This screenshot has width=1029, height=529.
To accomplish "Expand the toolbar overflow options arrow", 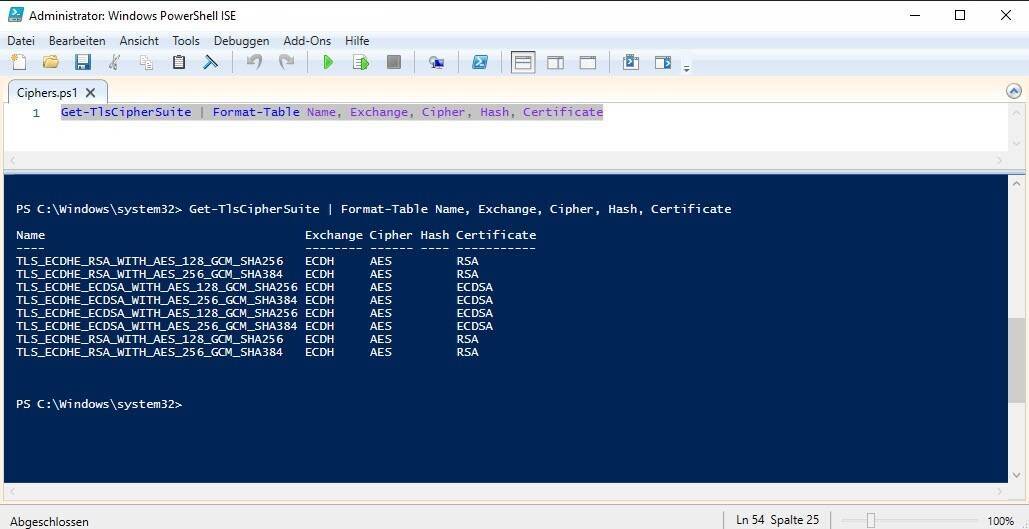I will (686, 68).
